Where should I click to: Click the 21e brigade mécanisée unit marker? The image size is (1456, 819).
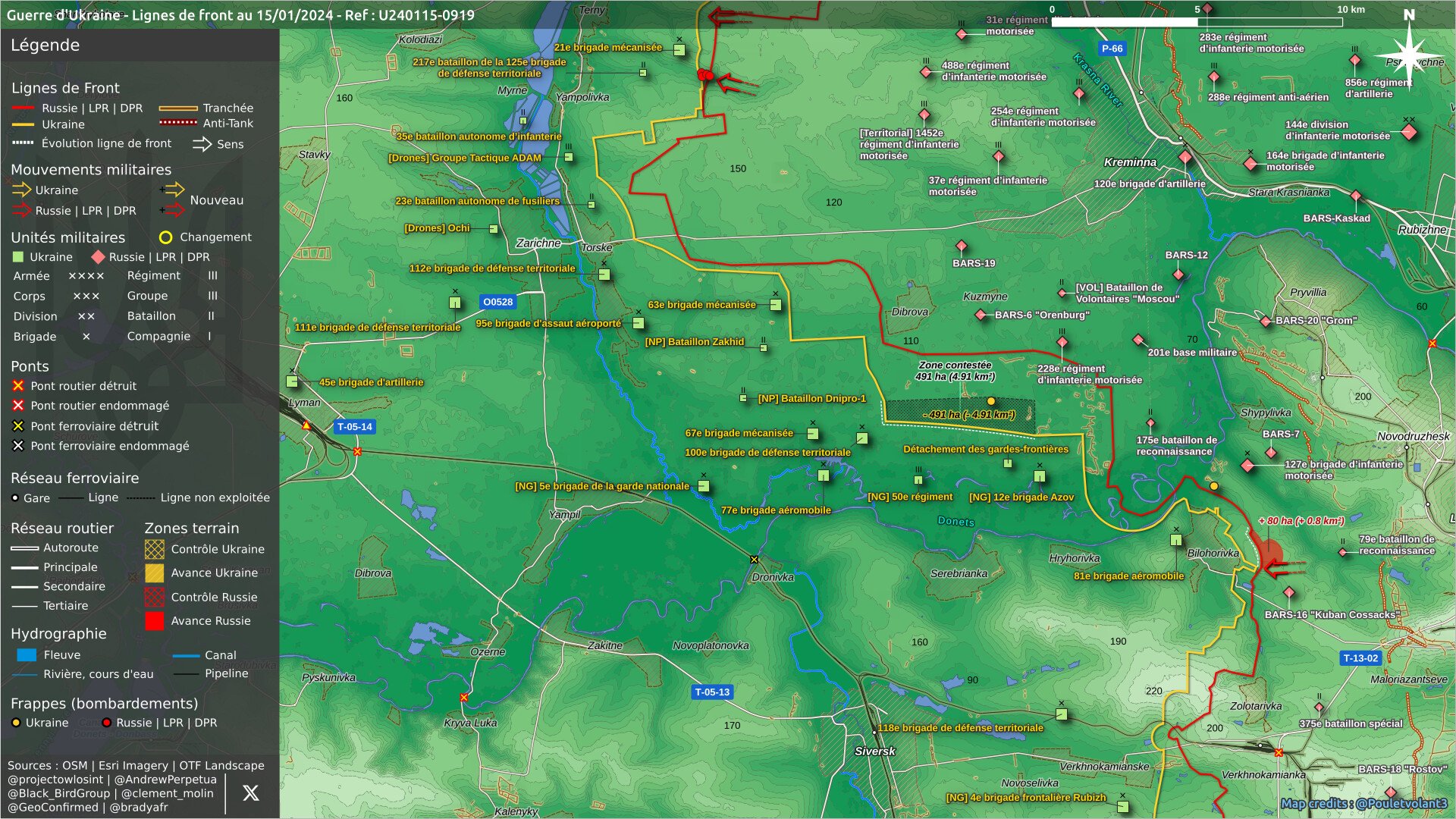679,50
